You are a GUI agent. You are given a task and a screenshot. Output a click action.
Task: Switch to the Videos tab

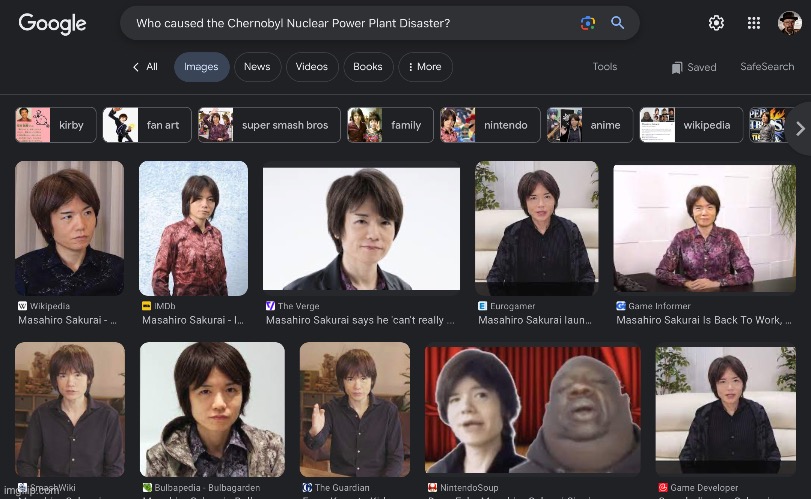[311, 67]
